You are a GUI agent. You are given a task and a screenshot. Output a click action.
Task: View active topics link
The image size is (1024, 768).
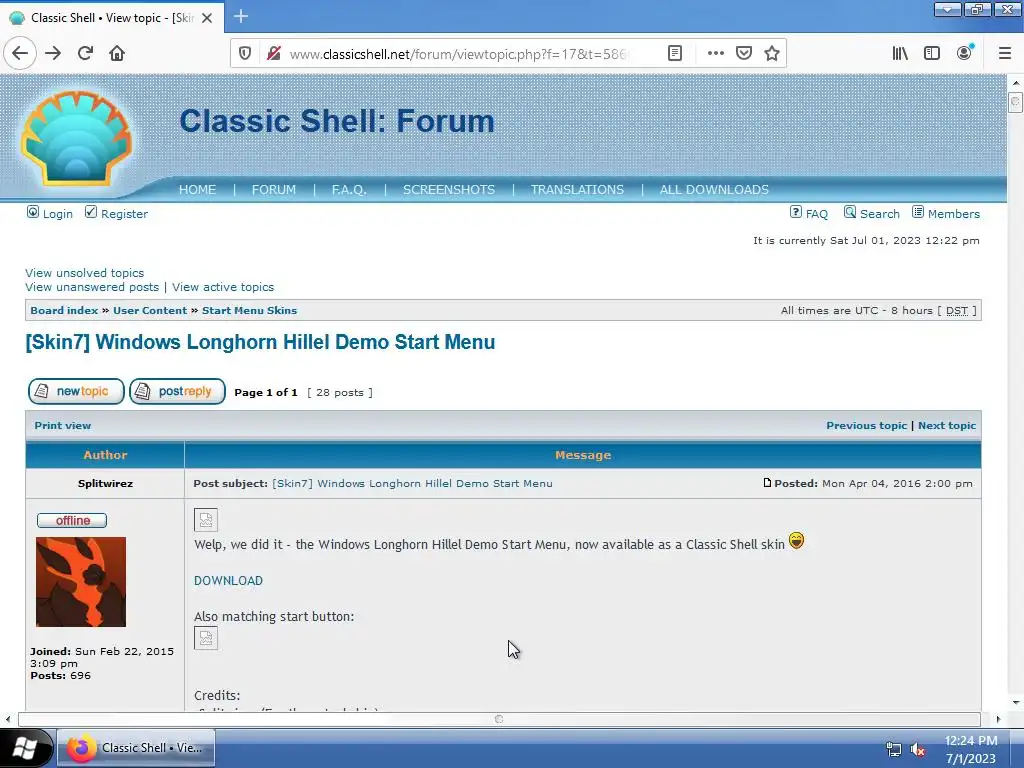[x=223, y=287]
